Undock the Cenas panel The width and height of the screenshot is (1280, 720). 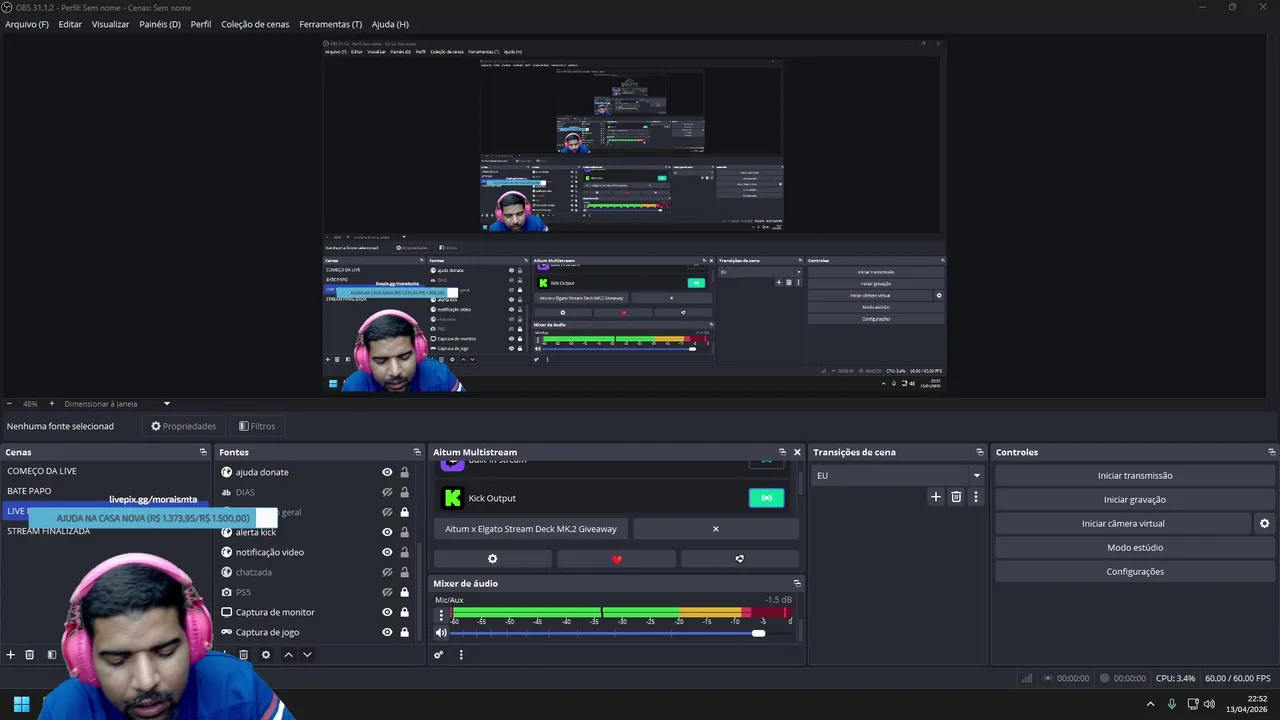pos(203,452)
